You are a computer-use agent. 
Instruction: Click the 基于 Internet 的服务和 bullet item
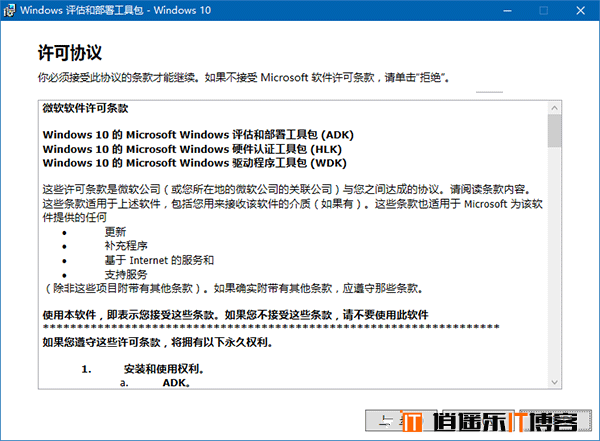tap(159, 260)
